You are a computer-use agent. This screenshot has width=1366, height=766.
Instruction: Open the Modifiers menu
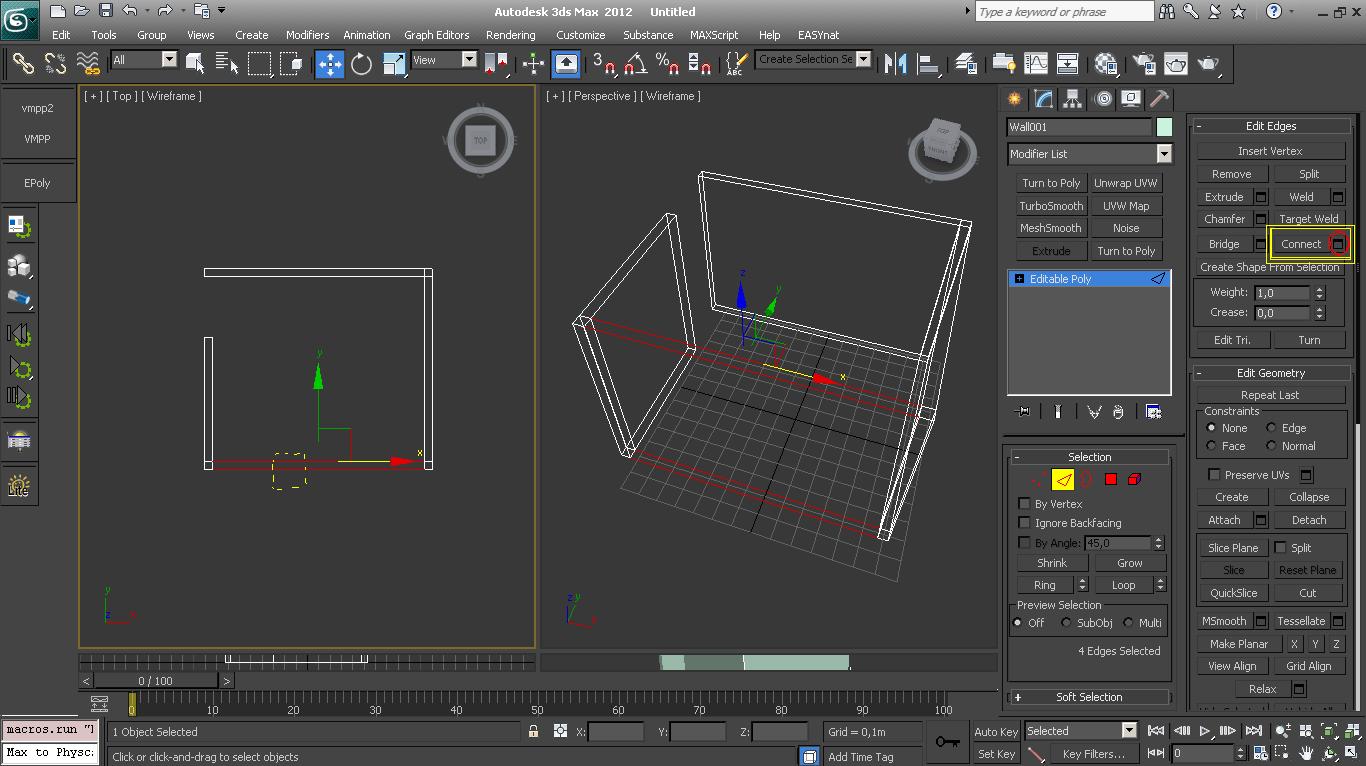coord(307,35)
